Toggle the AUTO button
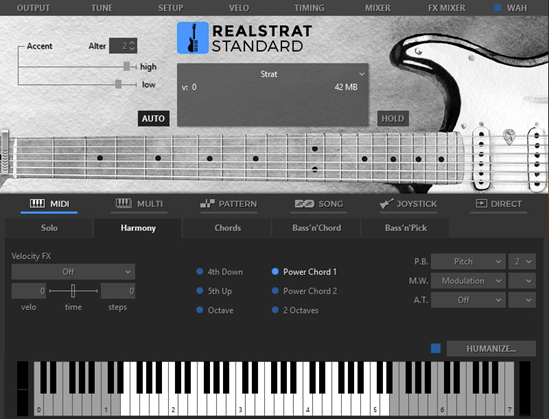 pyautogui.click(x=153, y=119)
